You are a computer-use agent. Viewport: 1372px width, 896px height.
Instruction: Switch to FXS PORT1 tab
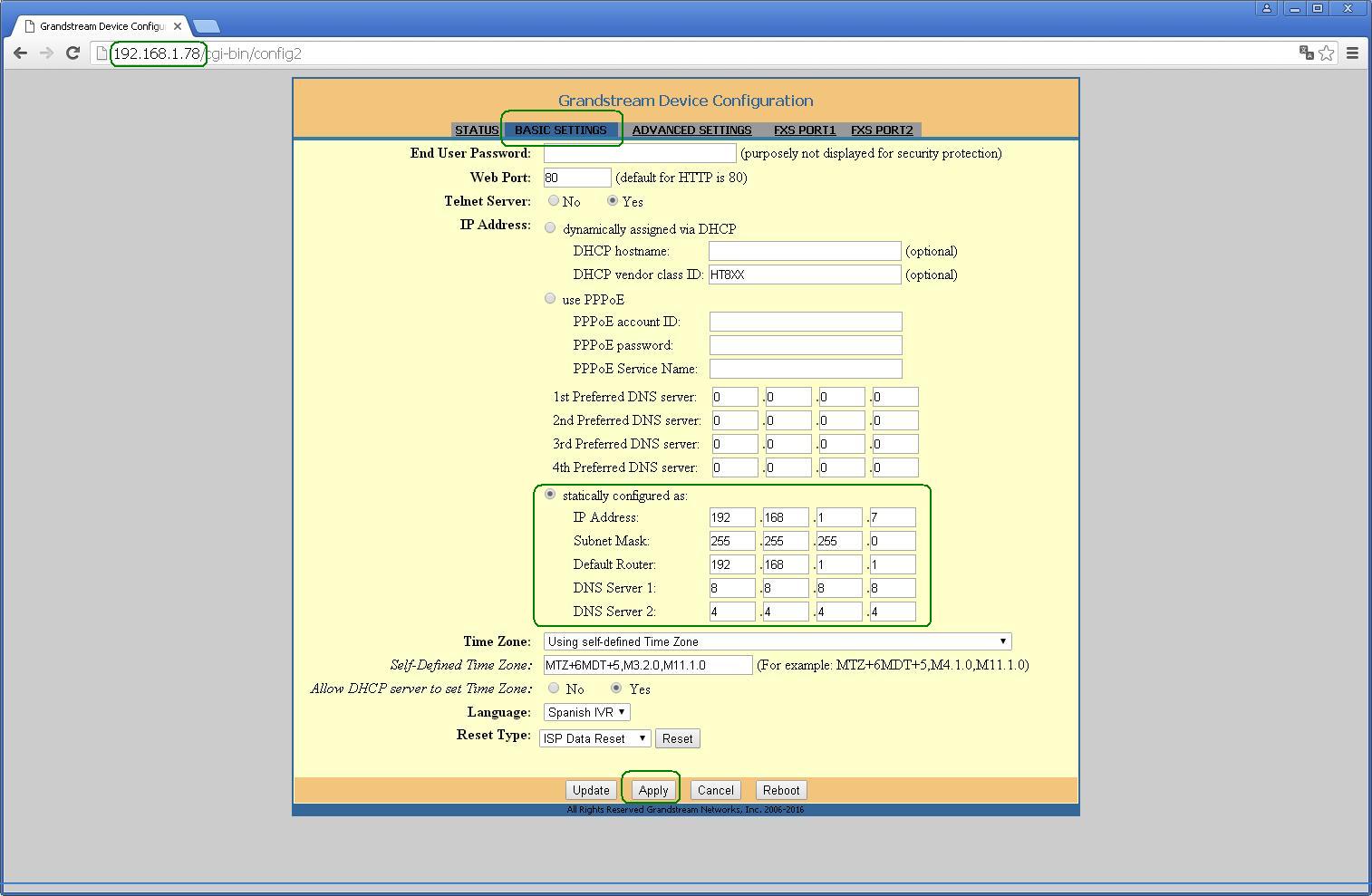point(805,130)
